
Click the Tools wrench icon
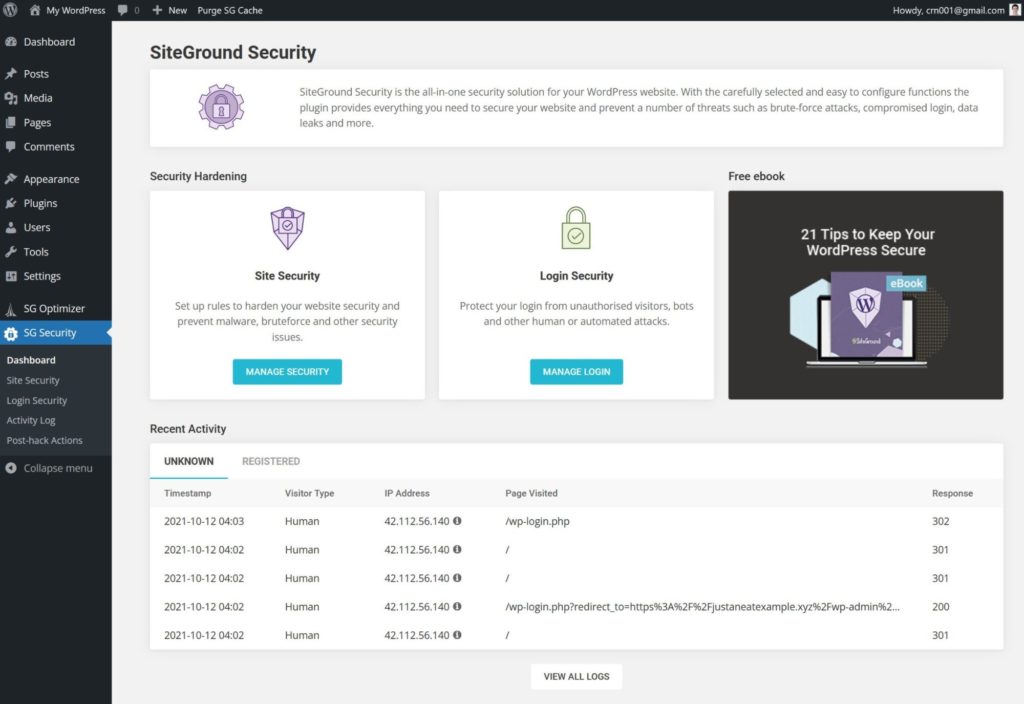(x=10, y=251)
